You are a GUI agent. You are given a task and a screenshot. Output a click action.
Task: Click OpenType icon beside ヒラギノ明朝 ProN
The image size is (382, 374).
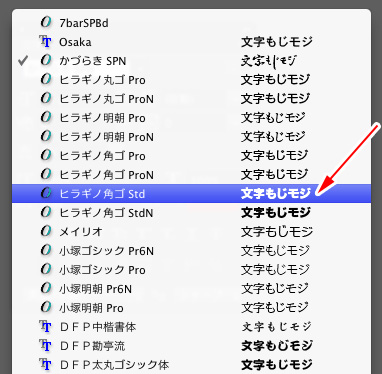click(46, 136)
